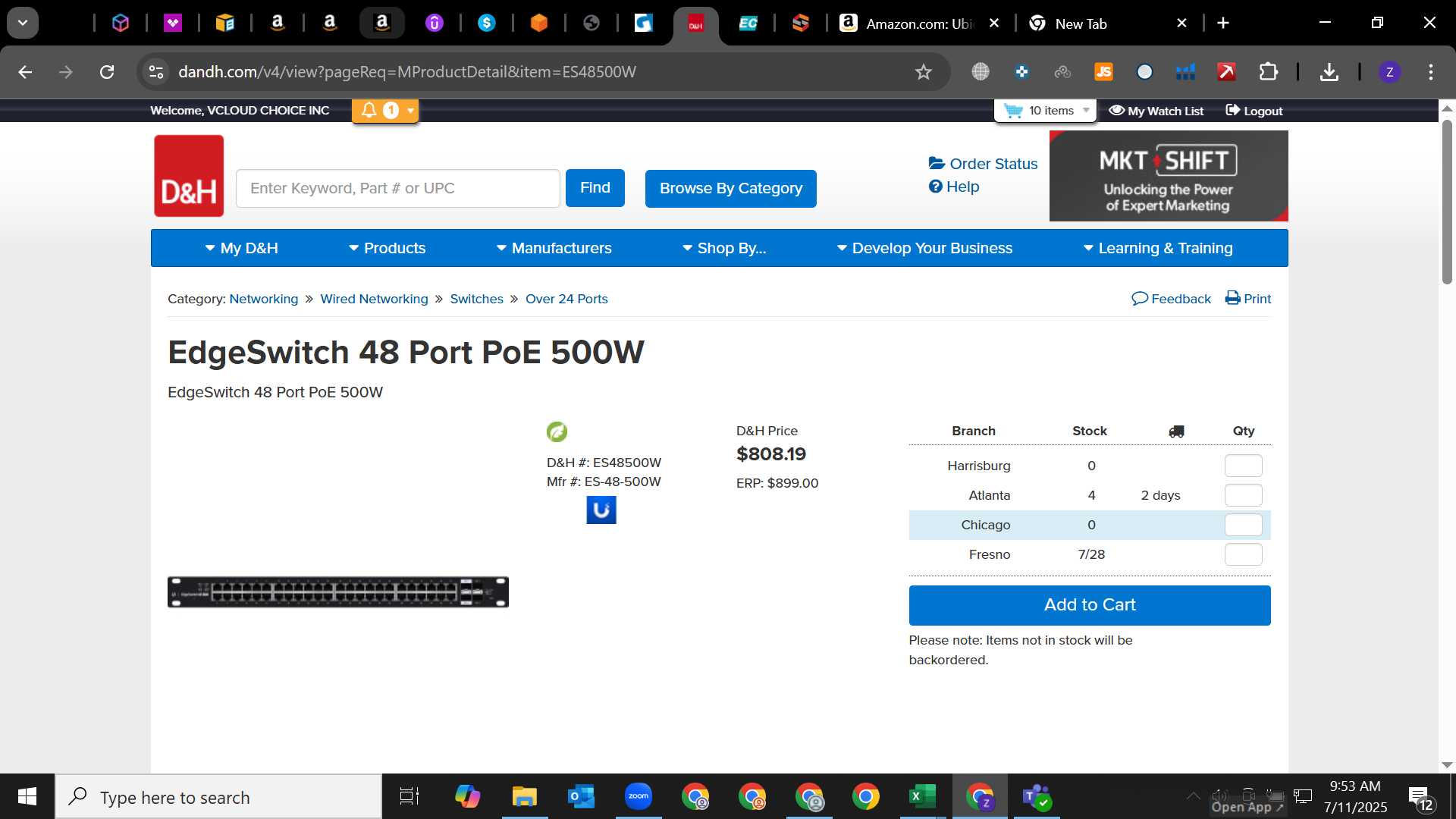The width and height of the screenshot is (1456, 819).
Task: Open the Chrome profile Z avatar
Action: [x=1389, y=72]
